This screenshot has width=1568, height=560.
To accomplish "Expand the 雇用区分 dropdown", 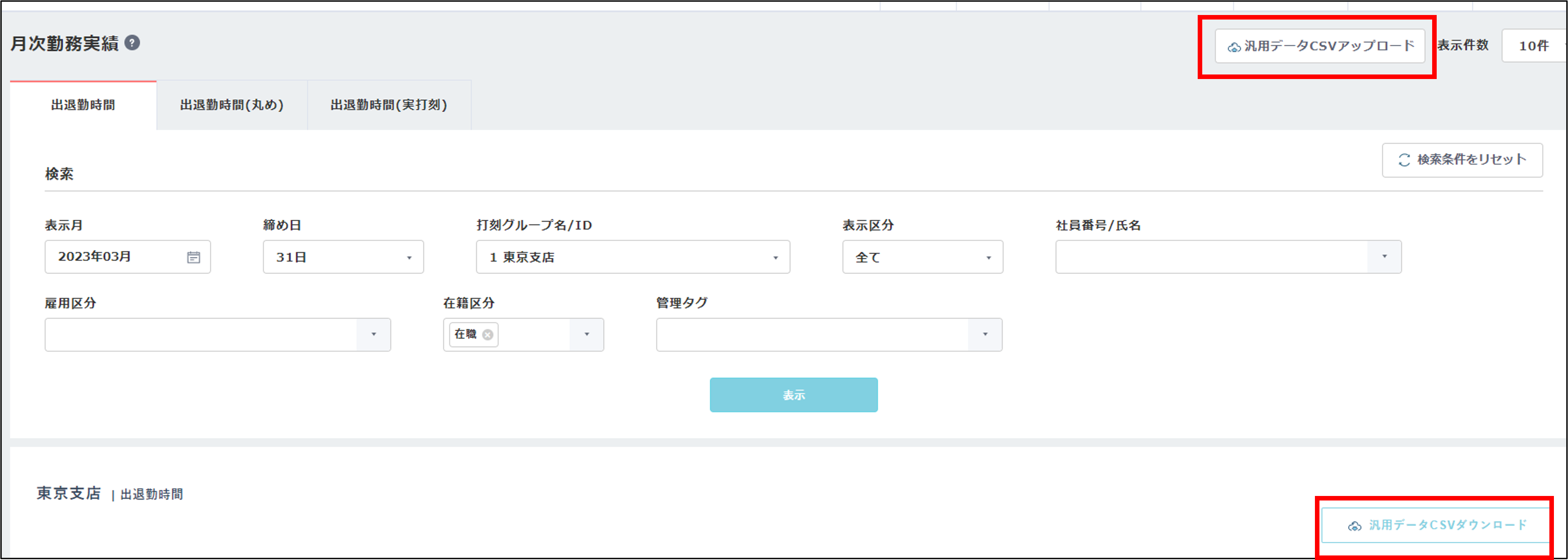I will tap(373, 335).
